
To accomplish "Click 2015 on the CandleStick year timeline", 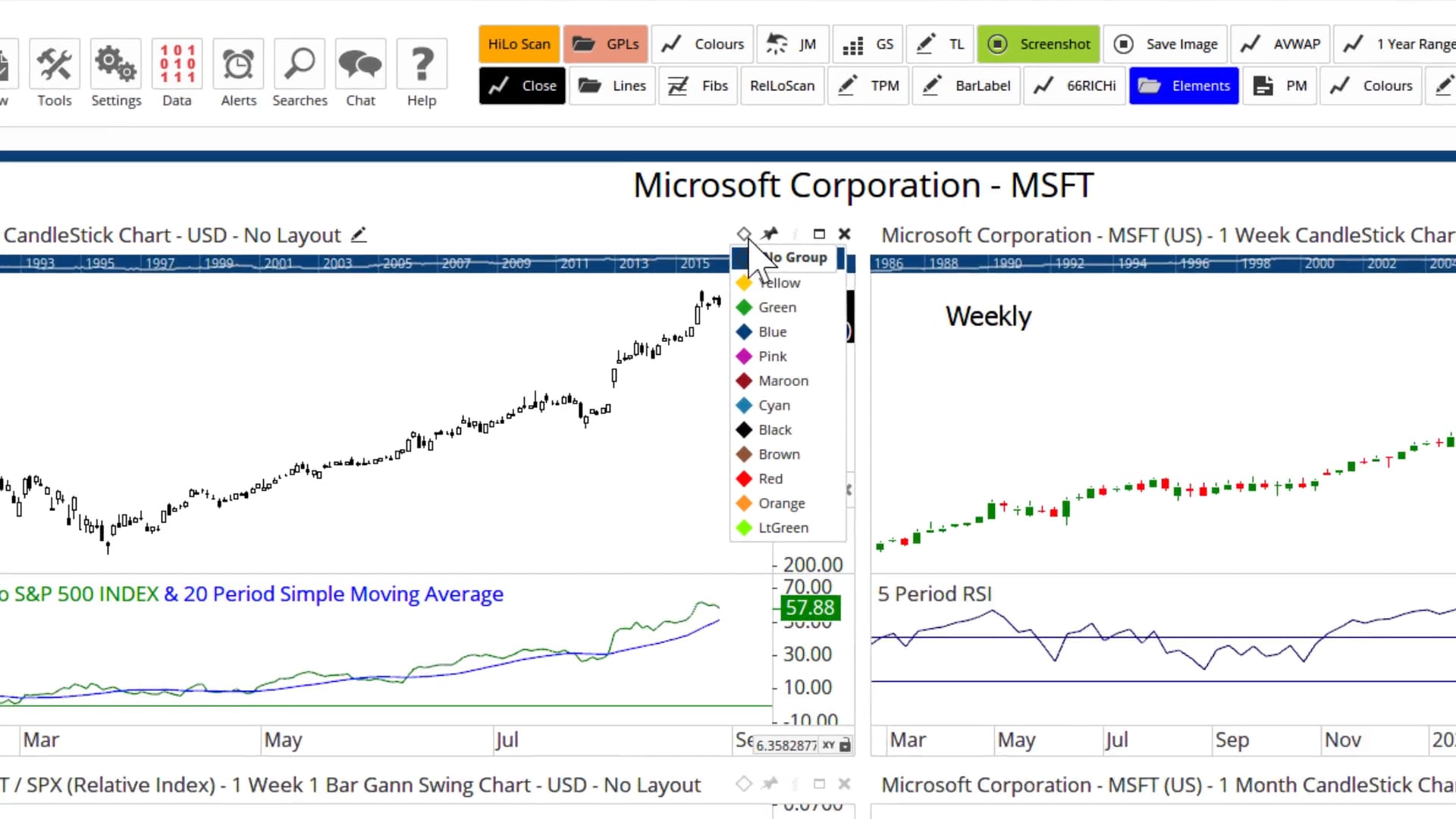I will click(695, 263).
